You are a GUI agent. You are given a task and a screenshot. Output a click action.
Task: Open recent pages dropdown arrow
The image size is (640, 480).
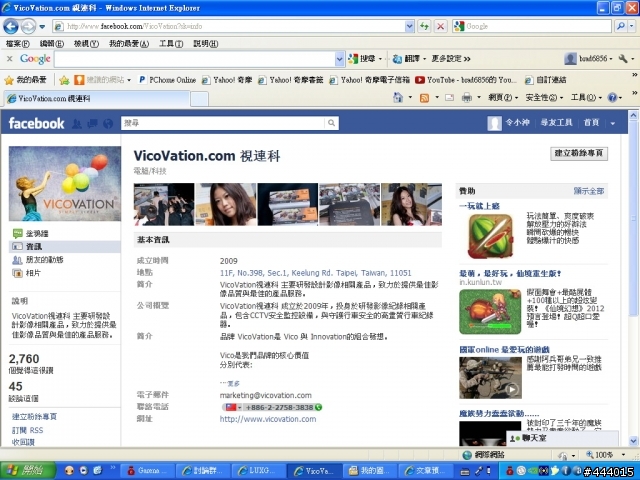tap(42, 27)
